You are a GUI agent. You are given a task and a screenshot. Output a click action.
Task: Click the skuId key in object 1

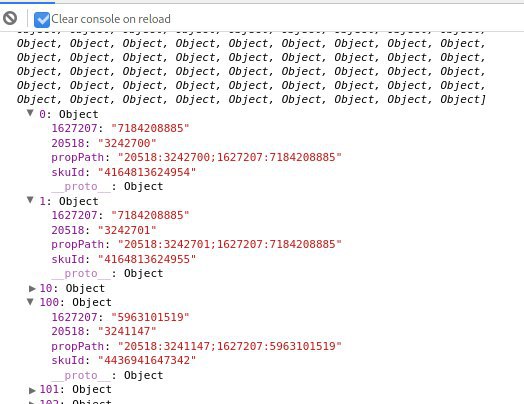[x=68, y=259]
